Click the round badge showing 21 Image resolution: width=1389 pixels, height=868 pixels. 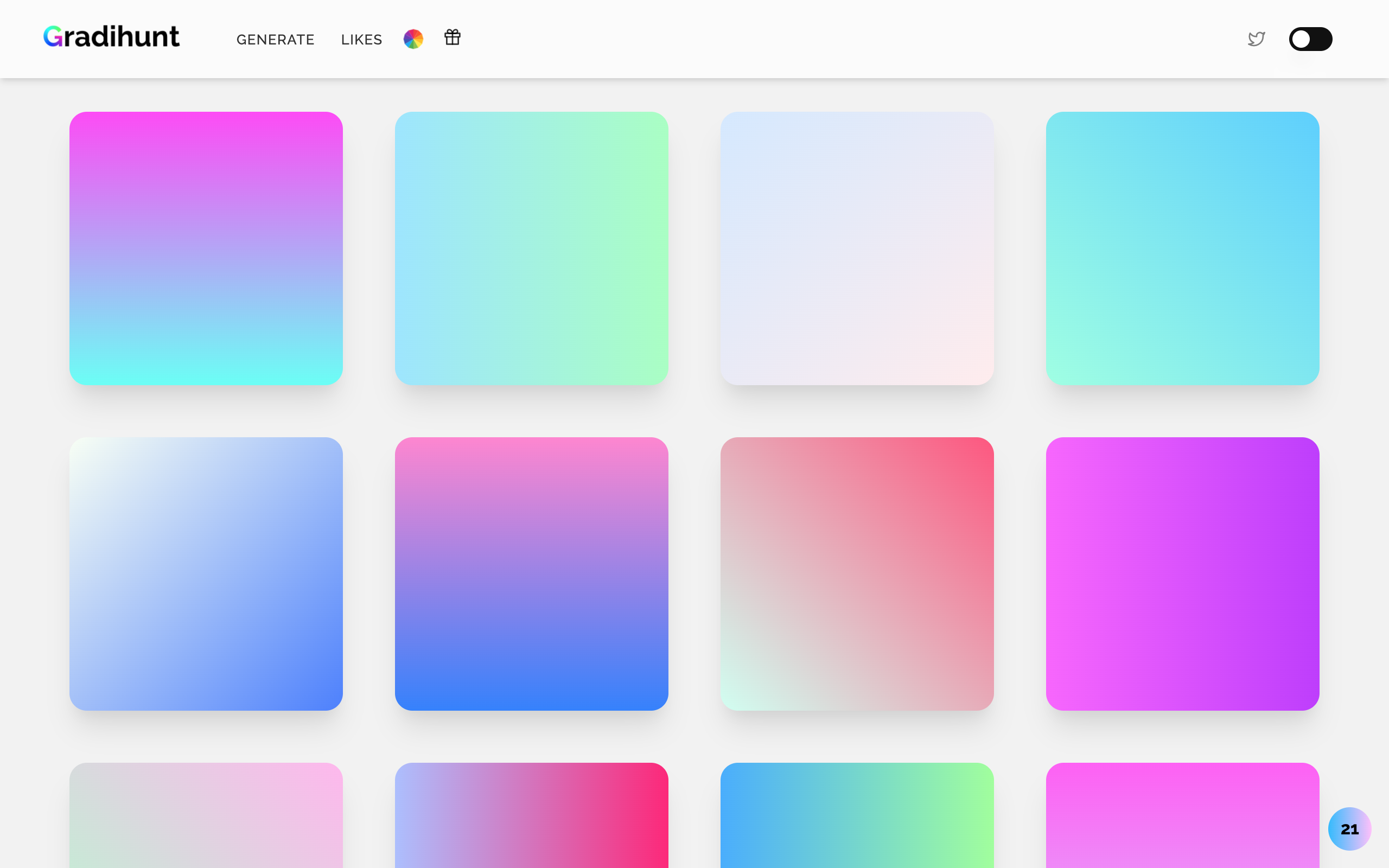1349,828
